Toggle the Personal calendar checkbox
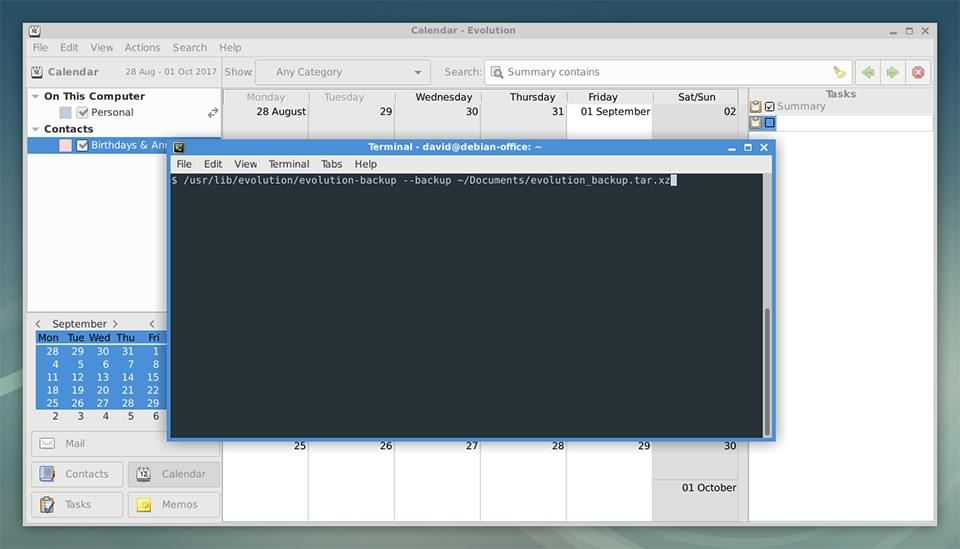 tap(82, 113)
